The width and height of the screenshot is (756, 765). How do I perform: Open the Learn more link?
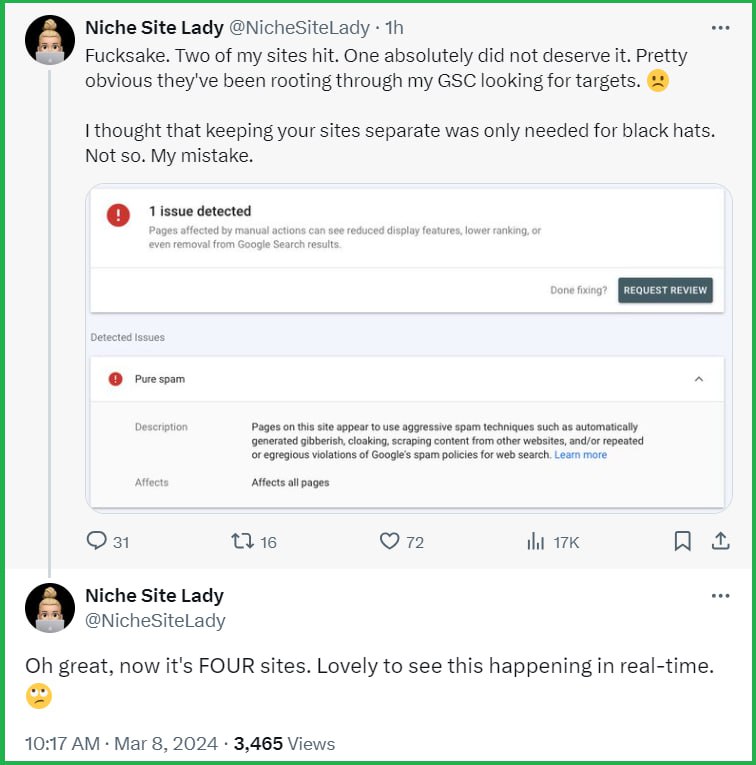coord(580,455)
